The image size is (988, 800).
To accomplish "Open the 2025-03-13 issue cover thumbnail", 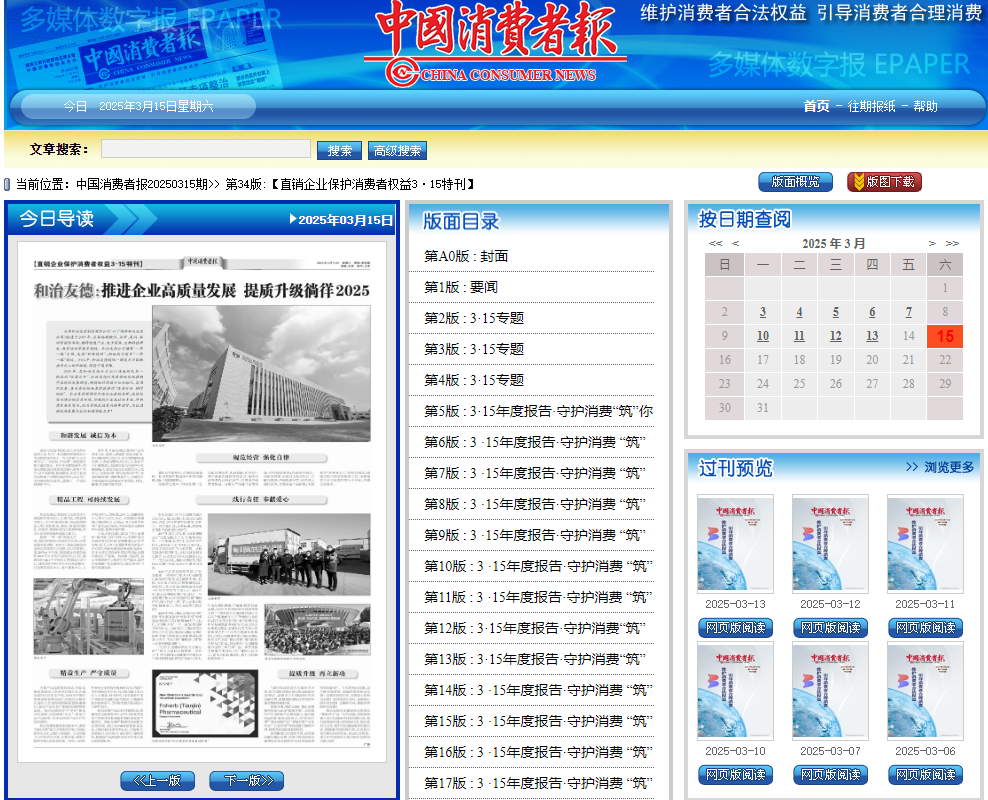I will pyautogui.click(x=735, y=544).
